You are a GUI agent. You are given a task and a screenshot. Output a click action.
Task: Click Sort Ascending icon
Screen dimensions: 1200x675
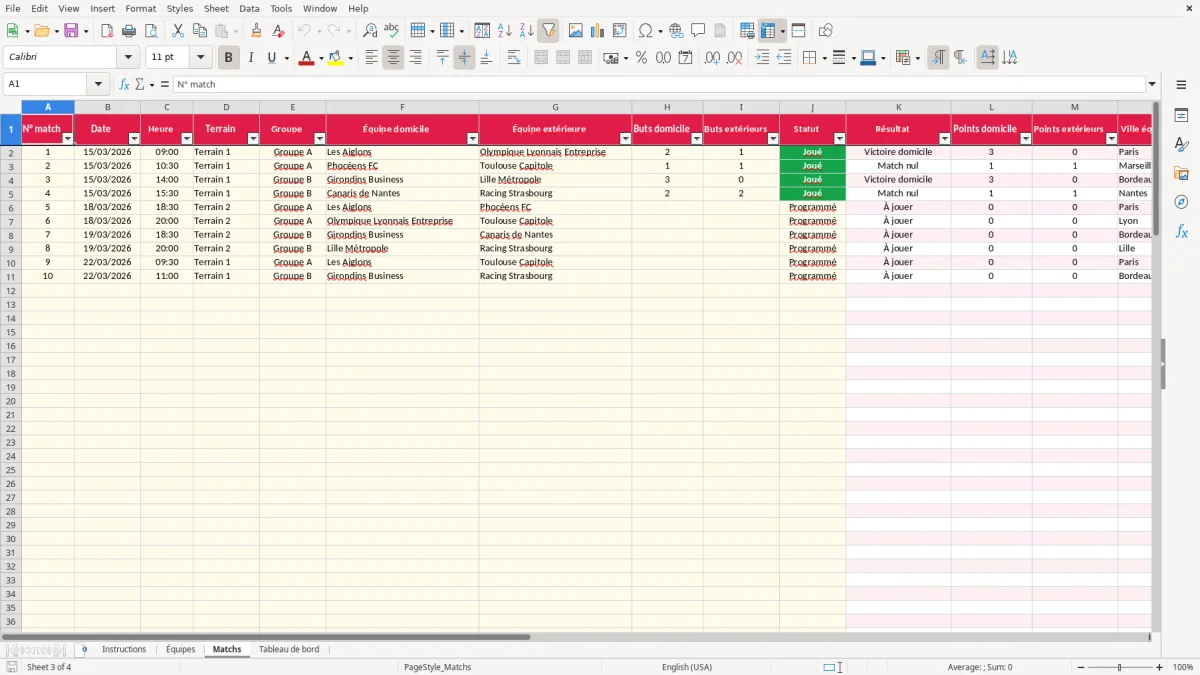tap(504, 31)
